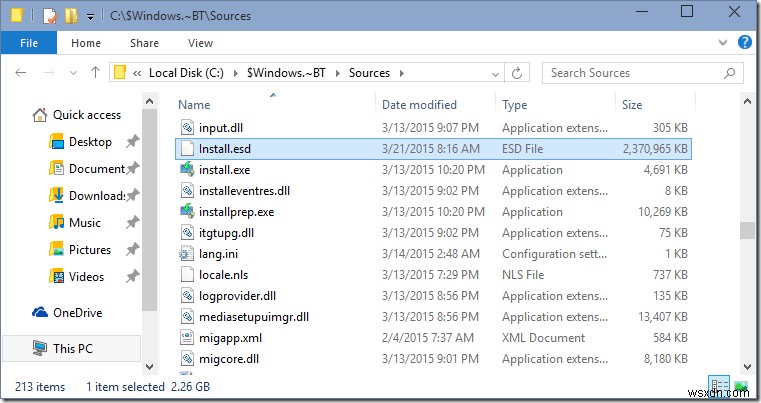Open Desktop in the navigation pane
This screenshot has height=403, width=761.
pyautogui.click(x=90, y=142)
